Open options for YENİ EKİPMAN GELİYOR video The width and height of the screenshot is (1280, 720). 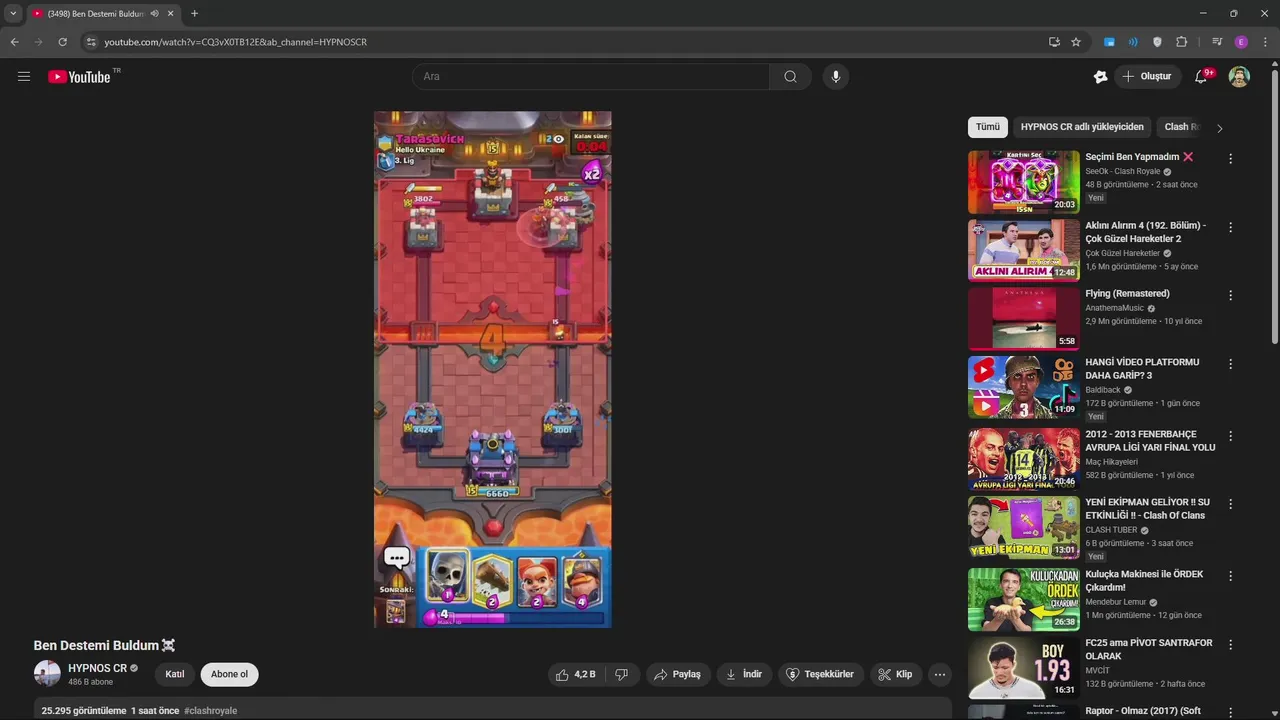pos(1230,504)
